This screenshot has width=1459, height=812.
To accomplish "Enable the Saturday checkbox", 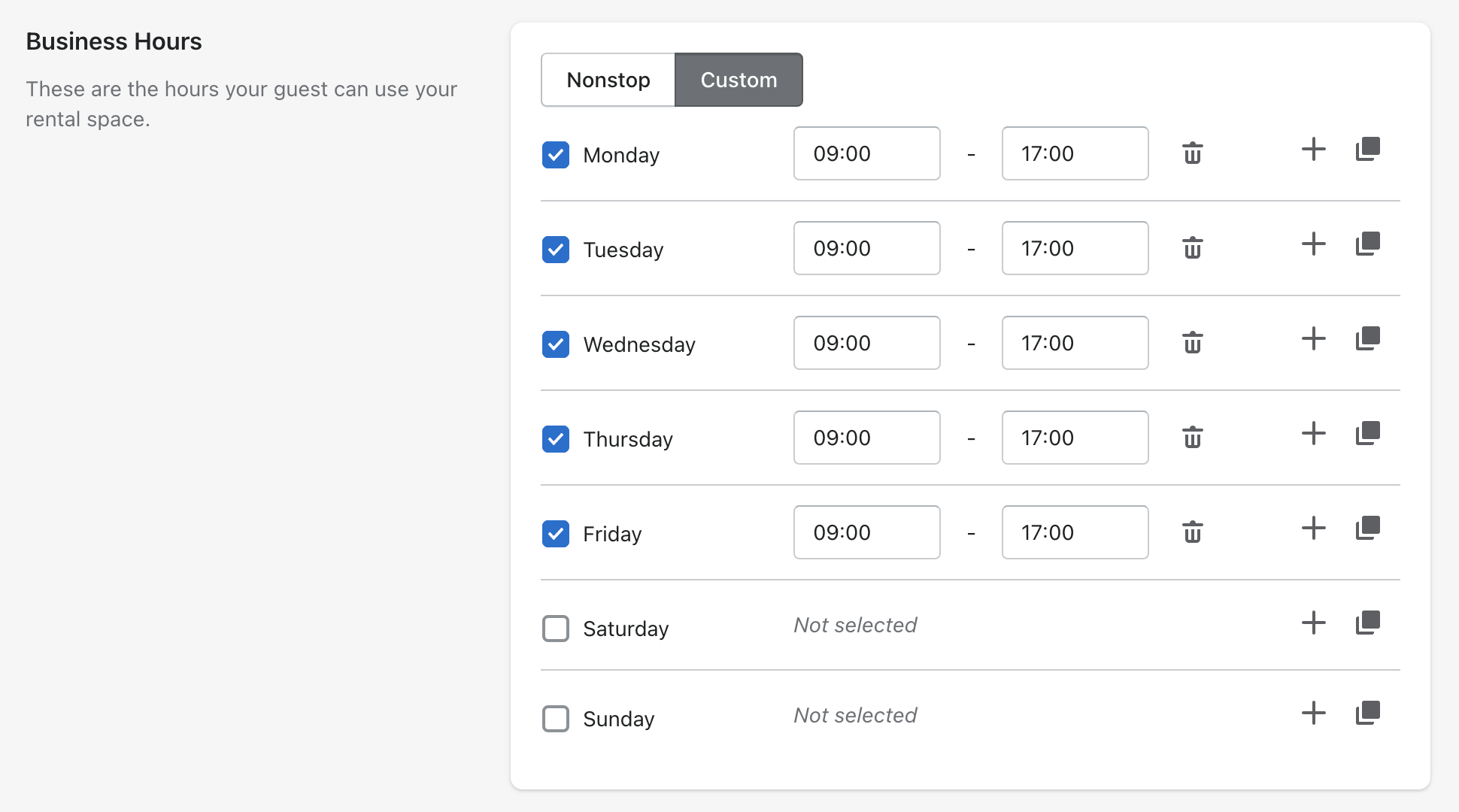I will pos(556,629).
